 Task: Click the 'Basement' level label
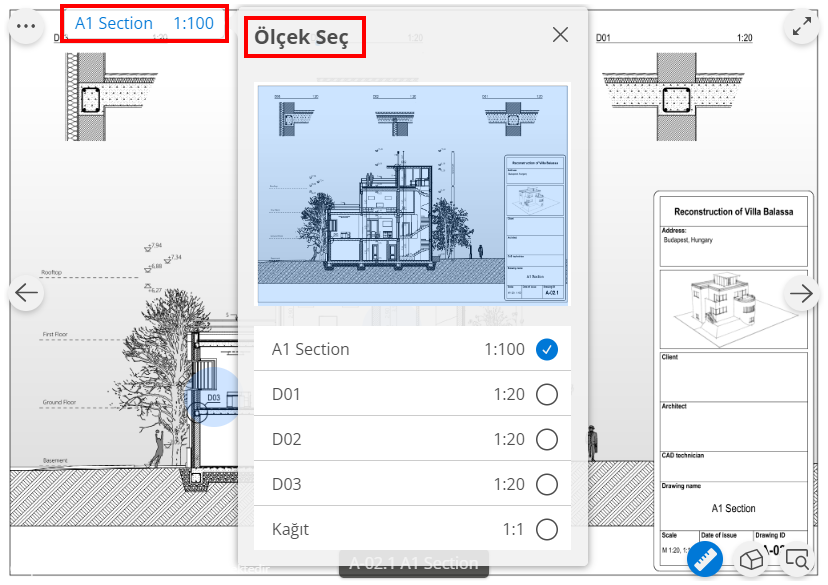point(55,460)
